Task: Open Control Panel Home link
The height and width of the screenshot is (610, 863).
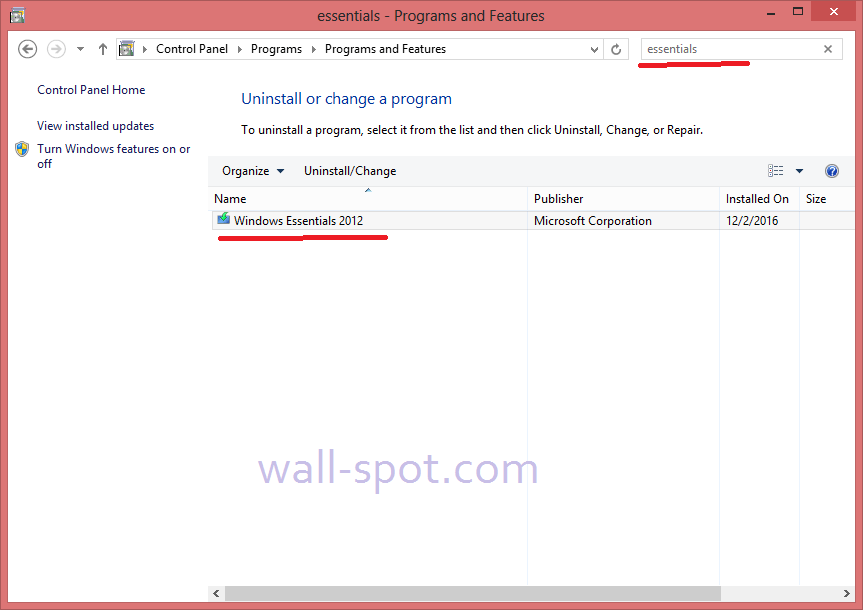Action: [91, 90]
